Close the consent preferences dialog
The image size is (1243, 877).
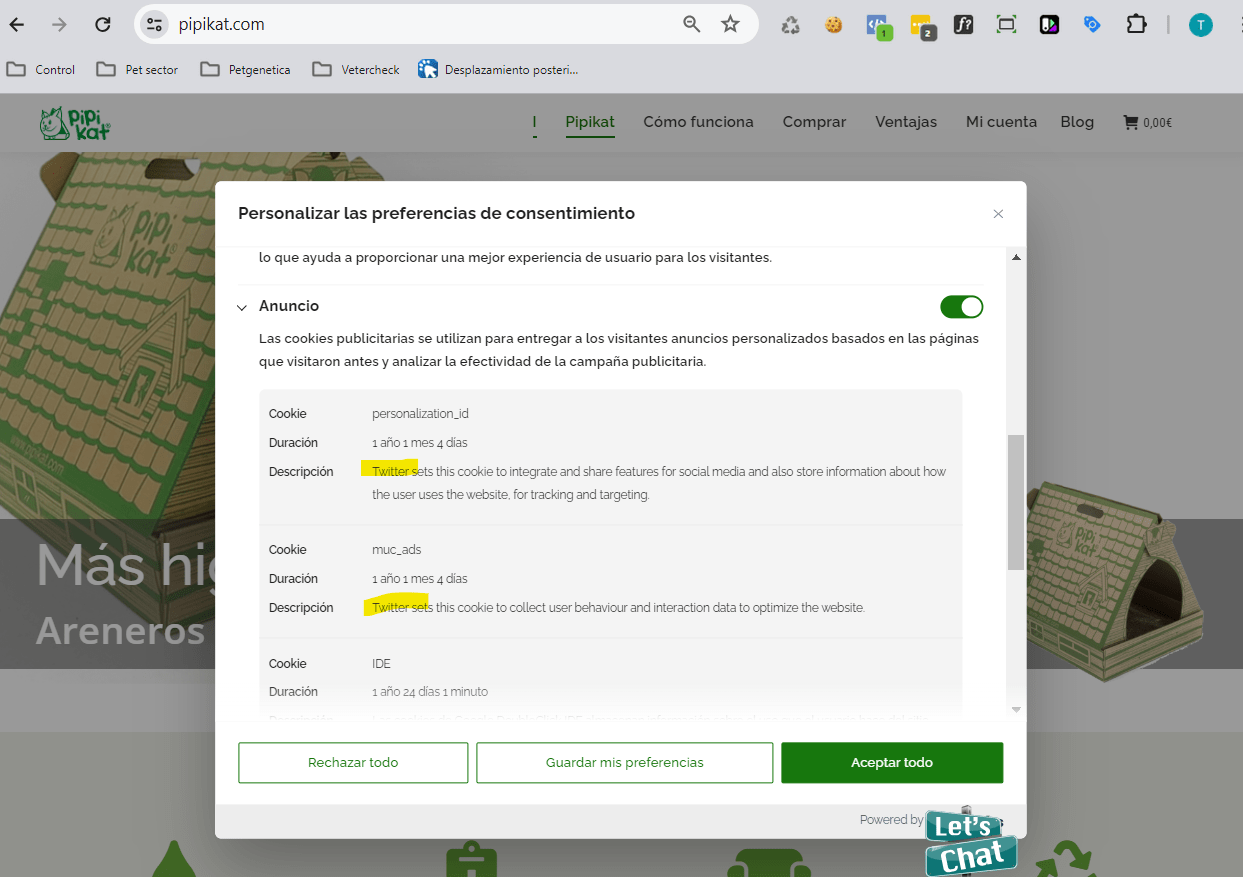pyautogui.click(x=998, y=214)
